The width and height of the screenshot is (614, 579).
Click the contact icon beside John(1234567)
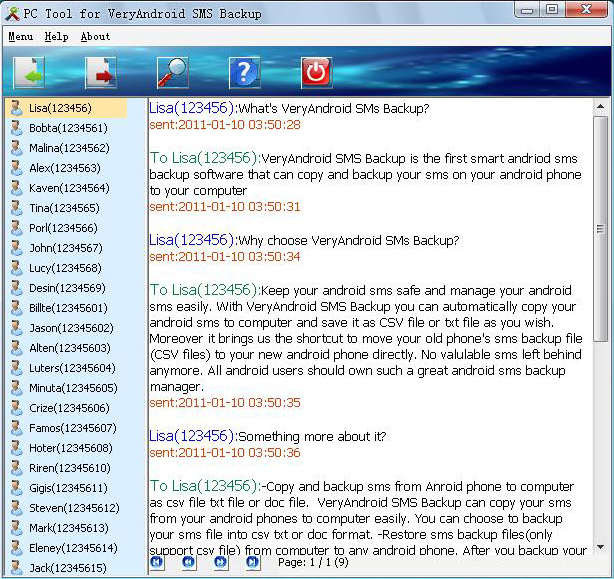pyautogui.click(x=16, y=247)
